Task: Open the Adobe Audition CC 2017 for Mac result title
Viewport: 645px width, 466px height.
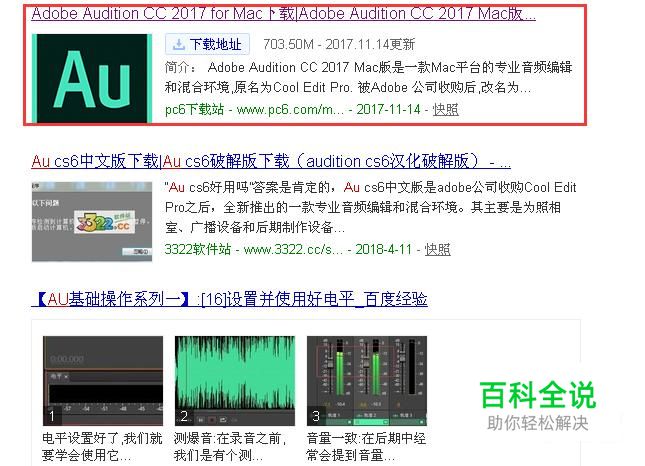Action: pos(283,14)
